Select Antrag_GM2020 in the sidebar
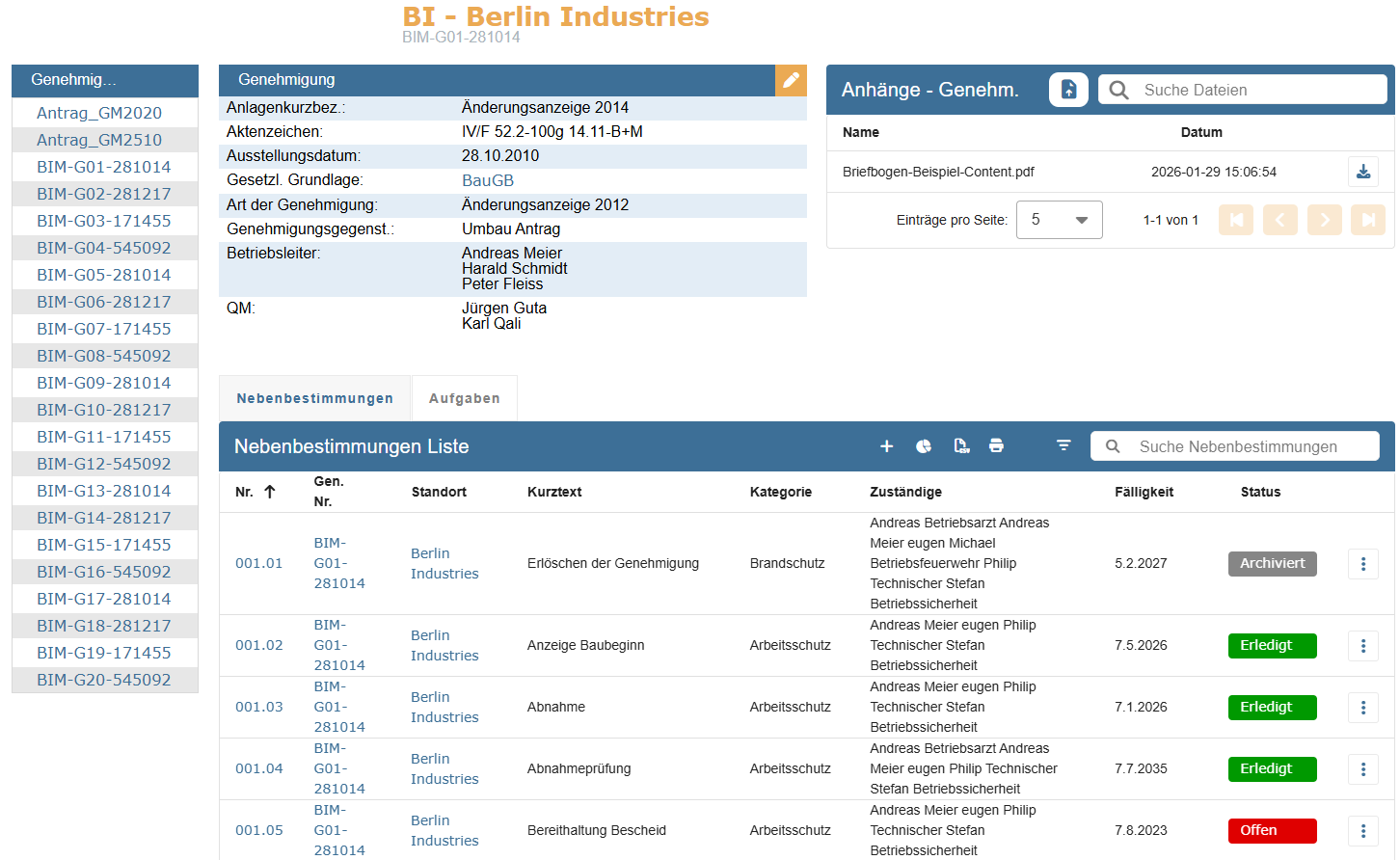Image resolution: width=1400 pixels, height=860 pixels. click(99, 113)
